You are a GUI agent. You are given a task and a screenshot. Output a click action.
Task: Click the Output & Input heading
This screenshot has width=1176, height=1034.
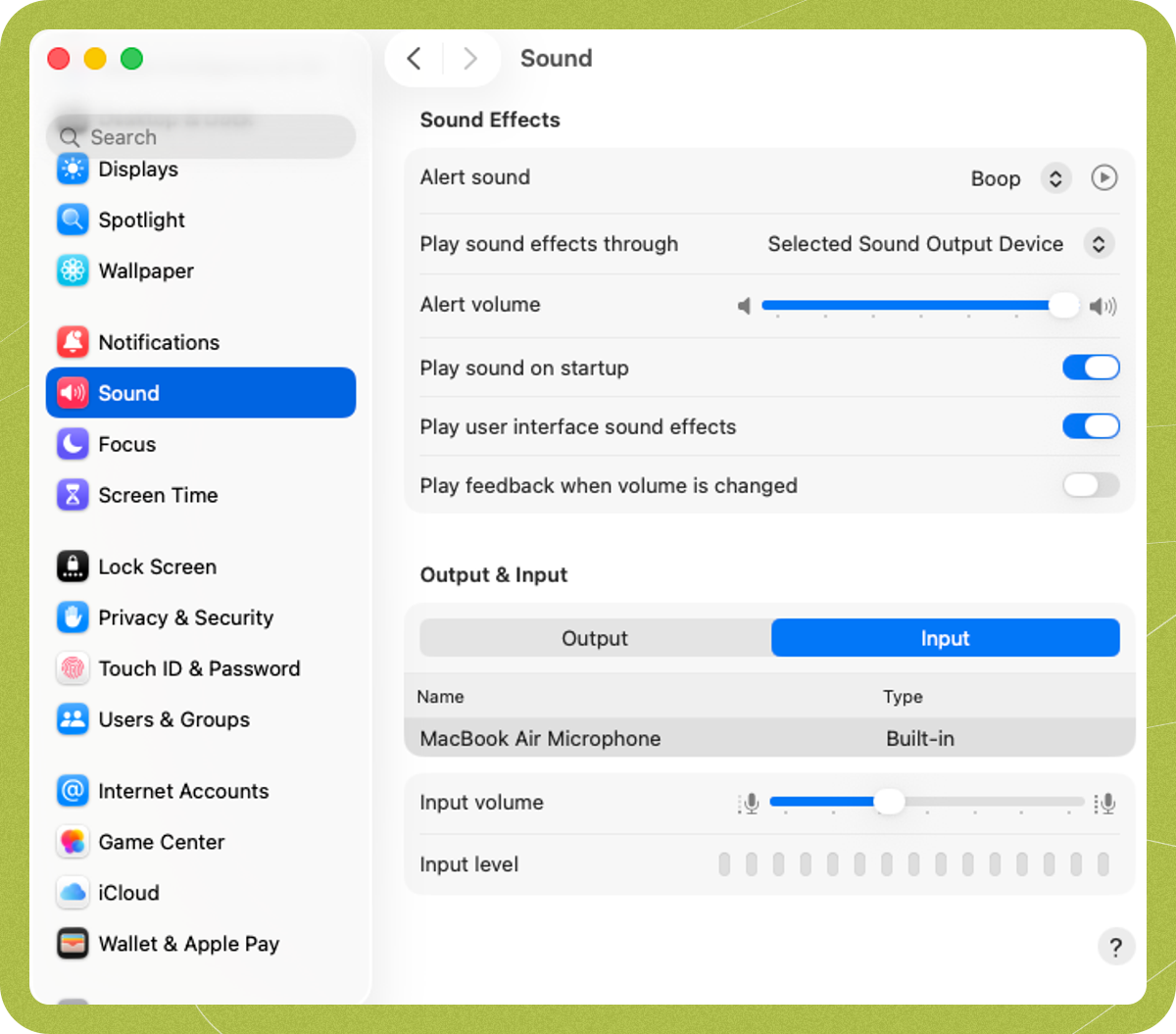coord(494,574)
